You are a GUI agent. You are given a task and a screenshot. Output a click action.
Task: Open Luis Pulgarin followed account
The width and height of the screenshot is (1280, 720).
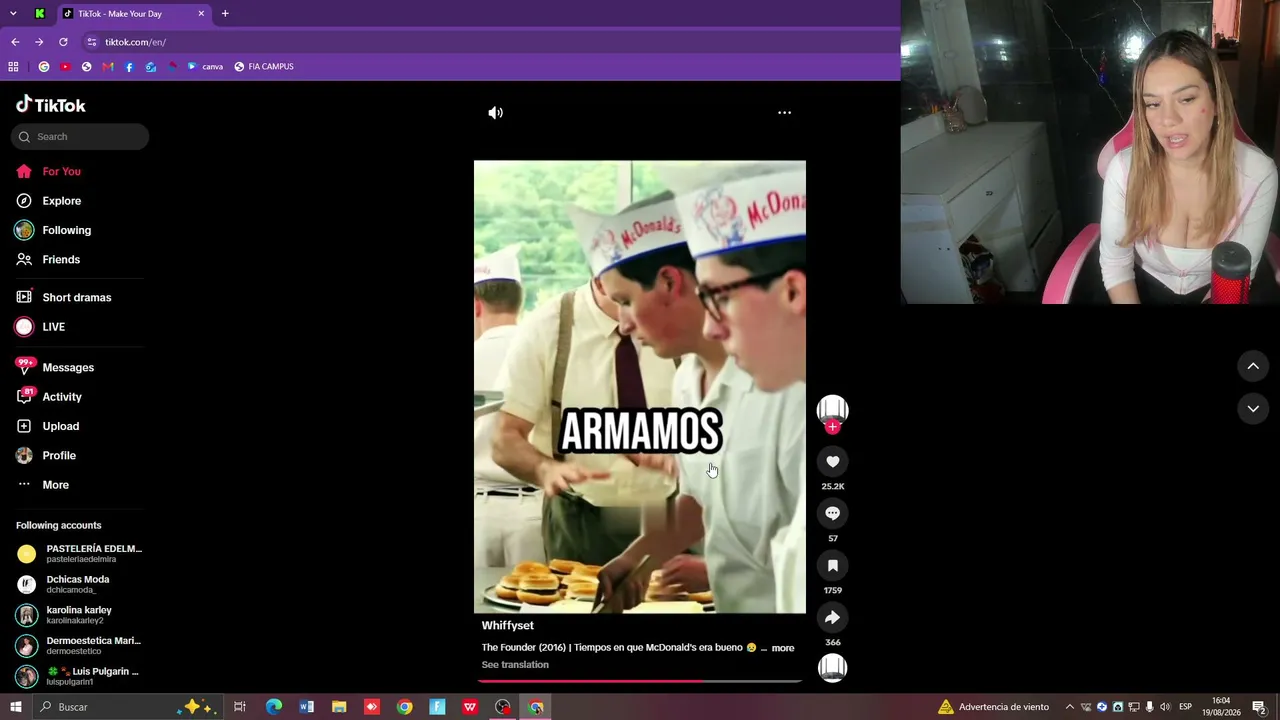[79, 676]
